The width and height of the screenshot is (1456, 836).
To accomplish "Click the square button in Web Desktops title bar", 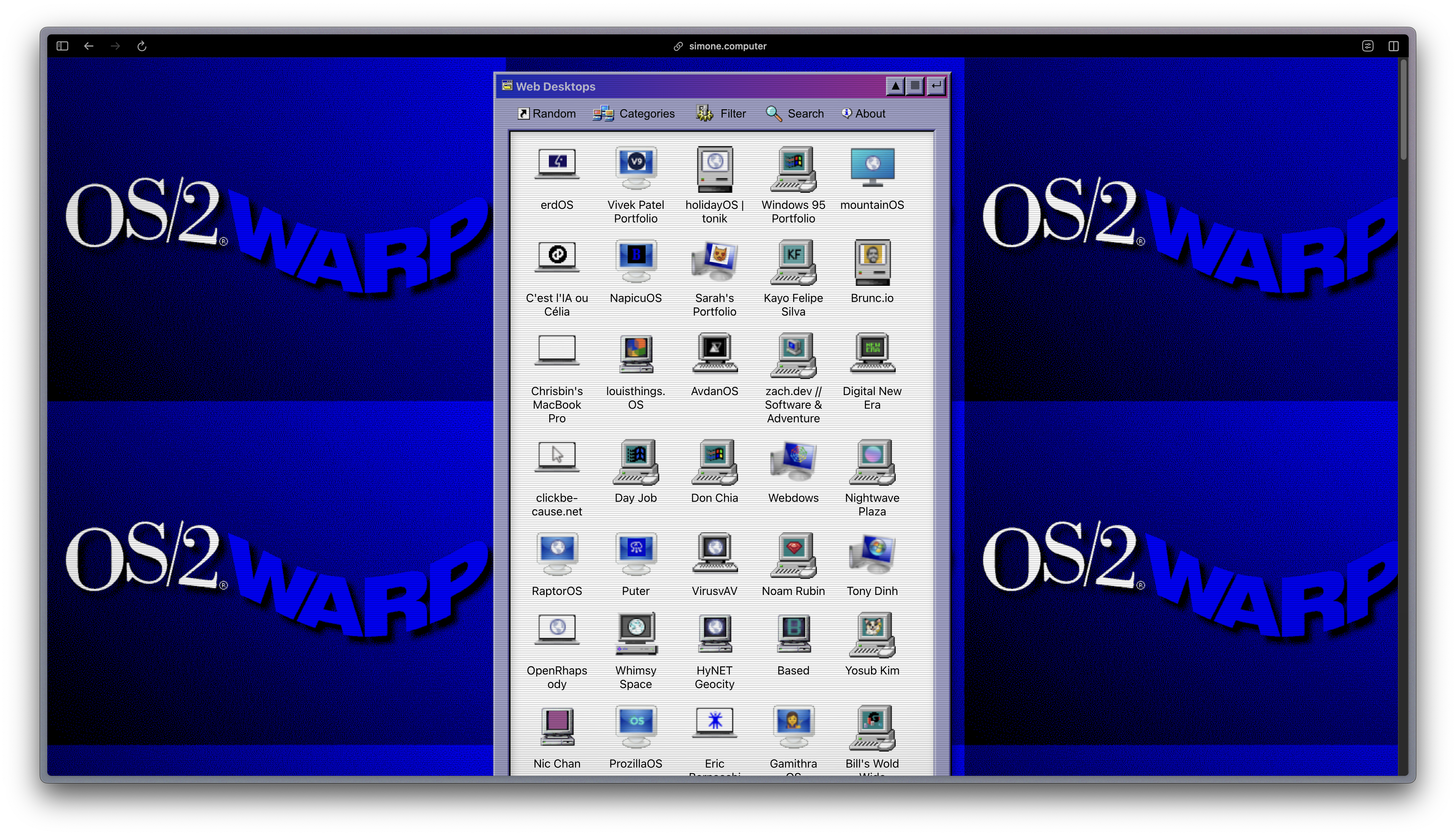I will point(915,86).
